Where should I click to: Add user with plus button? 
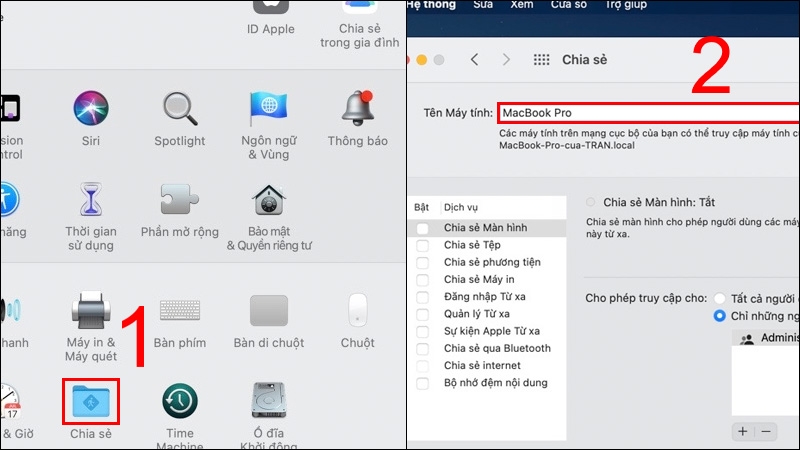pos(743,431)
